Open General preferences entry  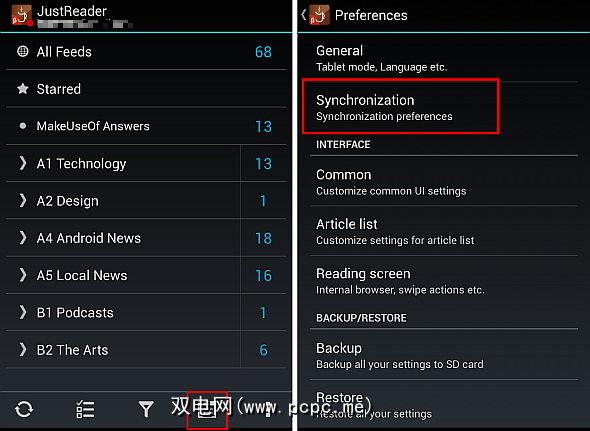(444, 58)
